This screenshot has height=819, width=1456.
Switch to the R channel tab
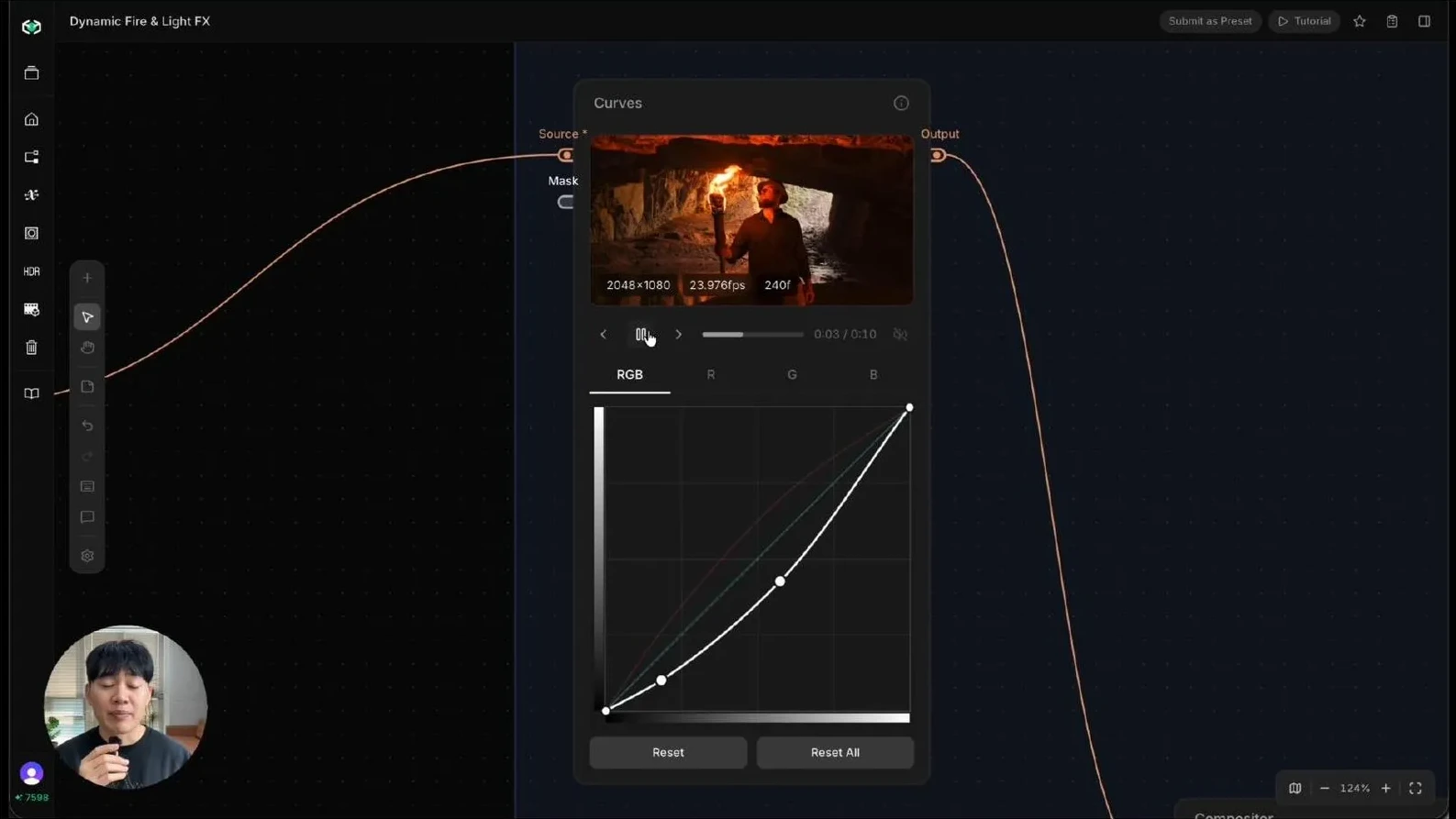(711, 374)
